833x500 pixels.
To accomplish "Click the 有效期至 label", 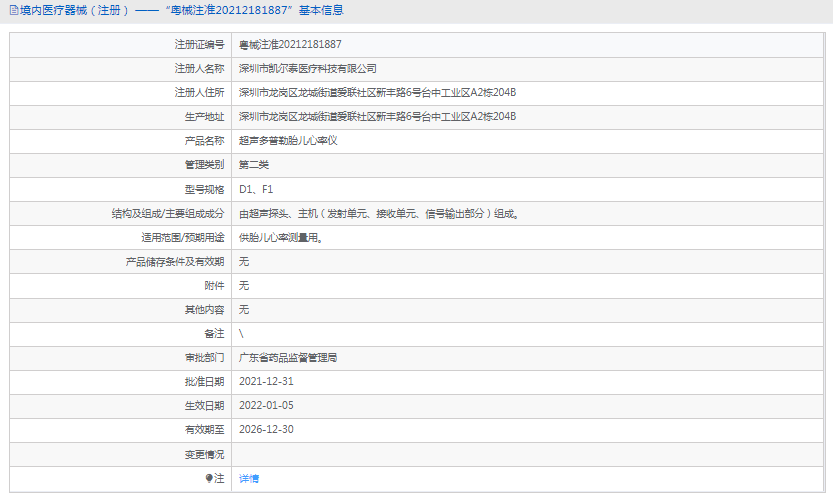I will pyautogui.click(x=205, y=430).
